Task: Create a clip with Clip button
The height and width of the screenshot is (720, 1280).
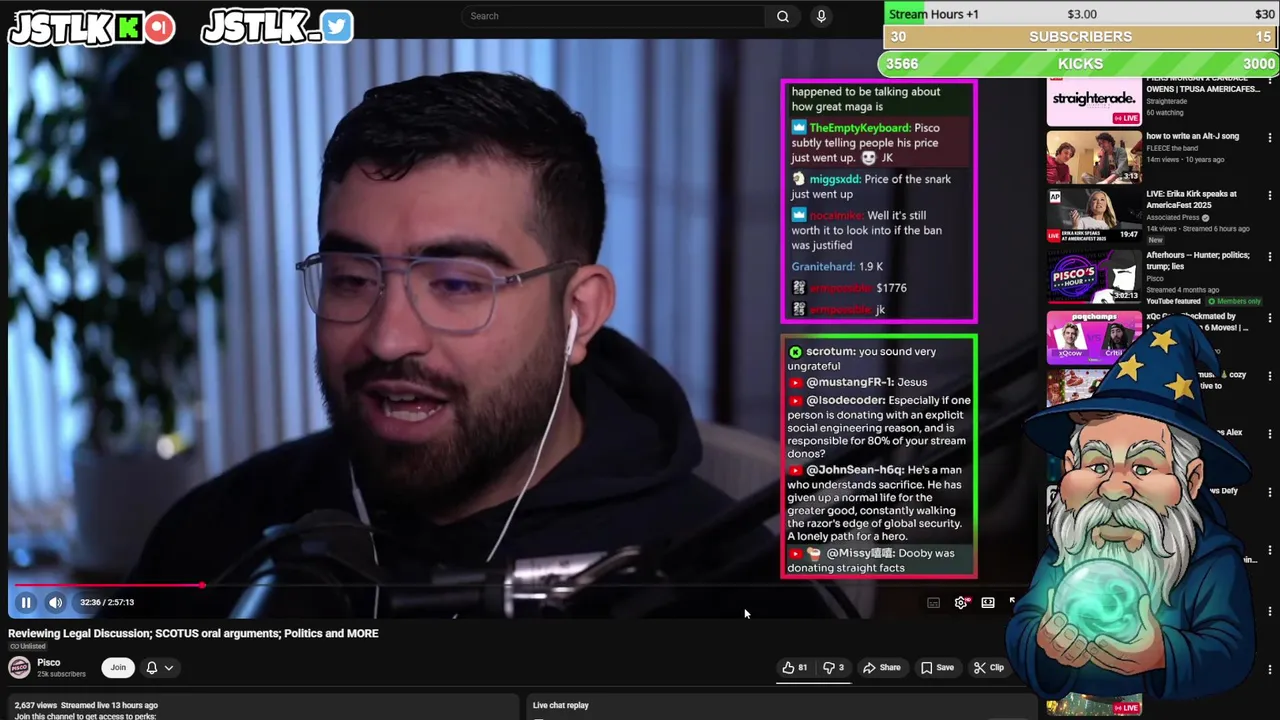Action: (989, 667)
